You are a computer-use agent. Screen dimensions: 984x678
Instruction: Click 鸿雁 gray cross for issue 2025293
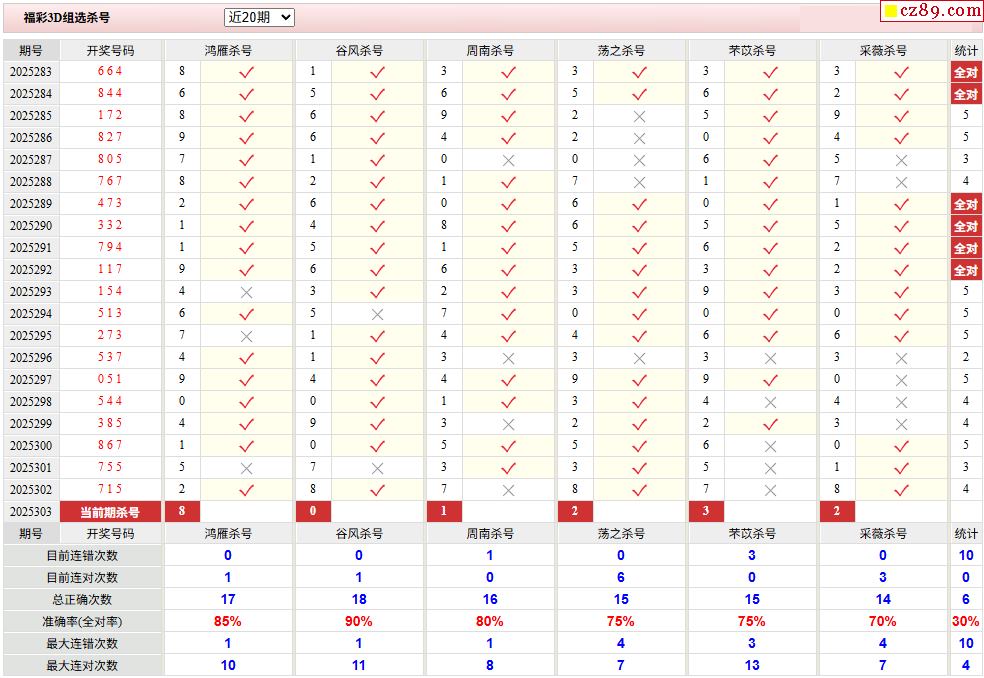(246, 293)
